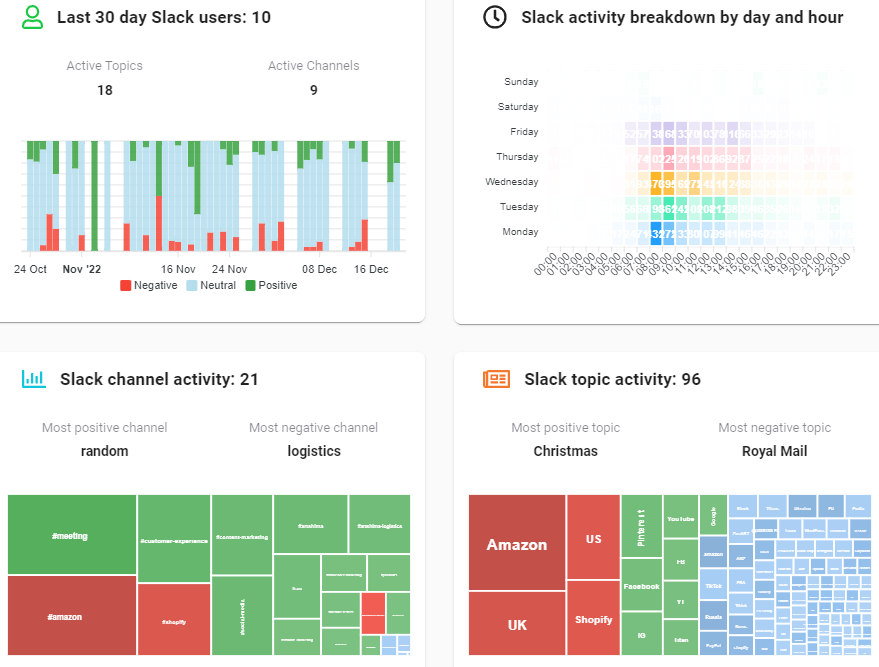Open the logistics most negative channel

[313, 450]
